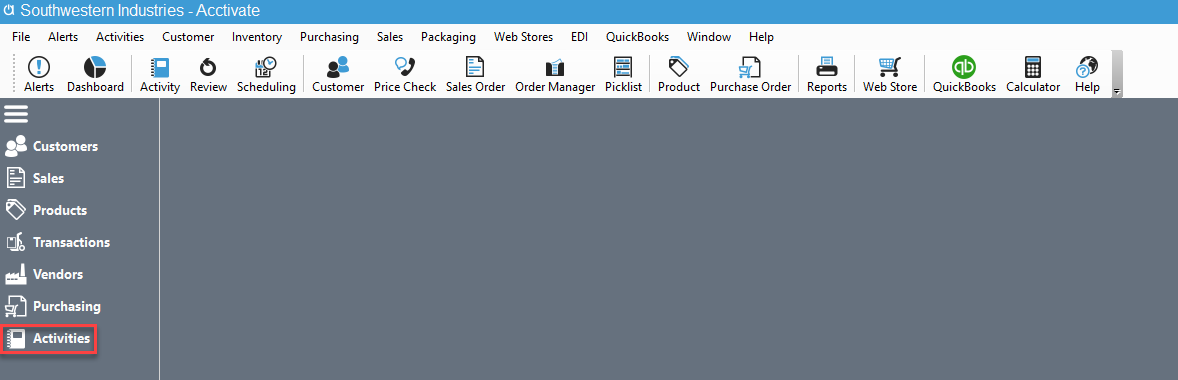Toggle the hamburger sidebar menu
The width and height of the screenshot is (1178, 380).
click(17, 114)
